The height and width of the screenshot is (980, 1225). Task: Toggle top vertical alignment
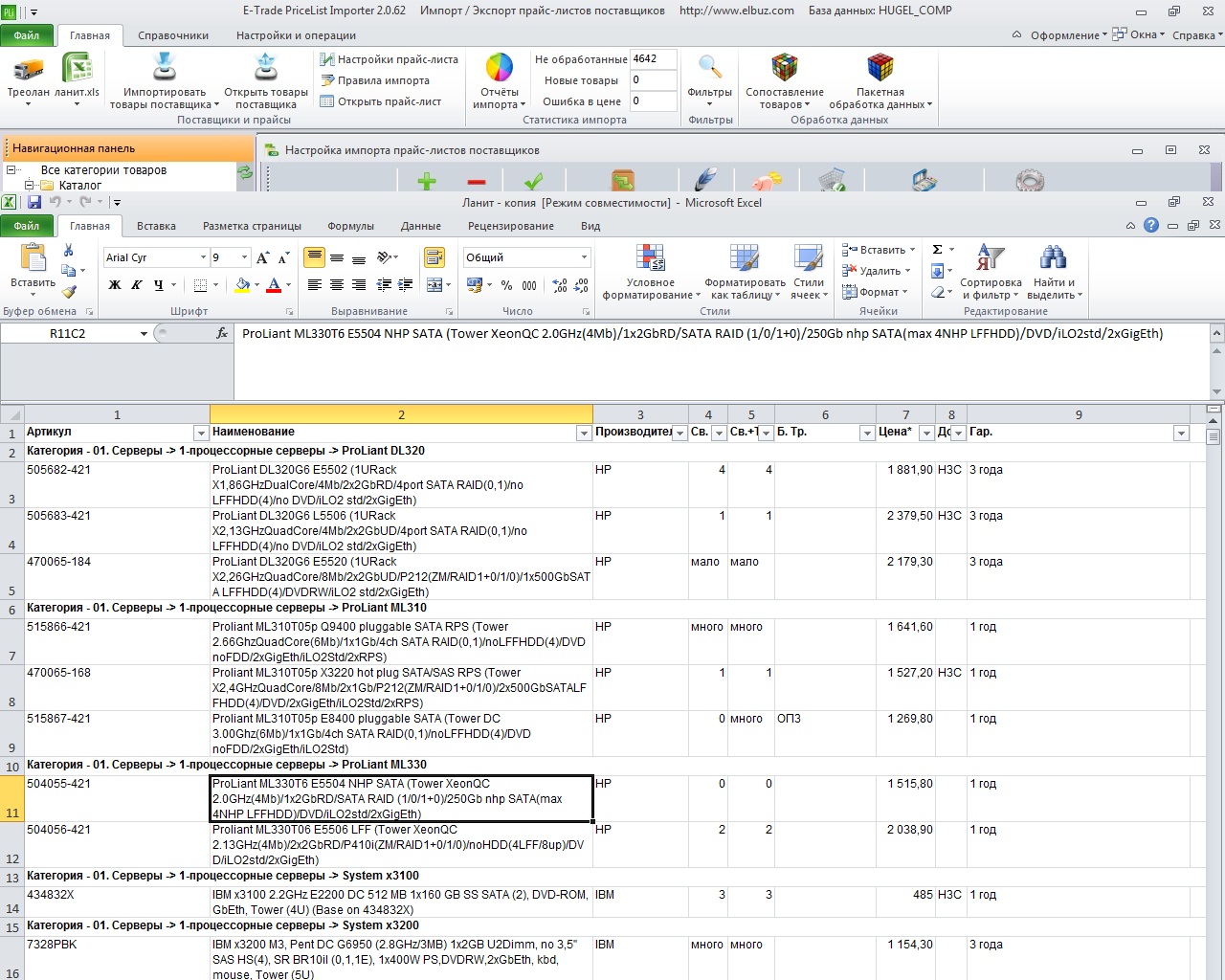[314, 257]
